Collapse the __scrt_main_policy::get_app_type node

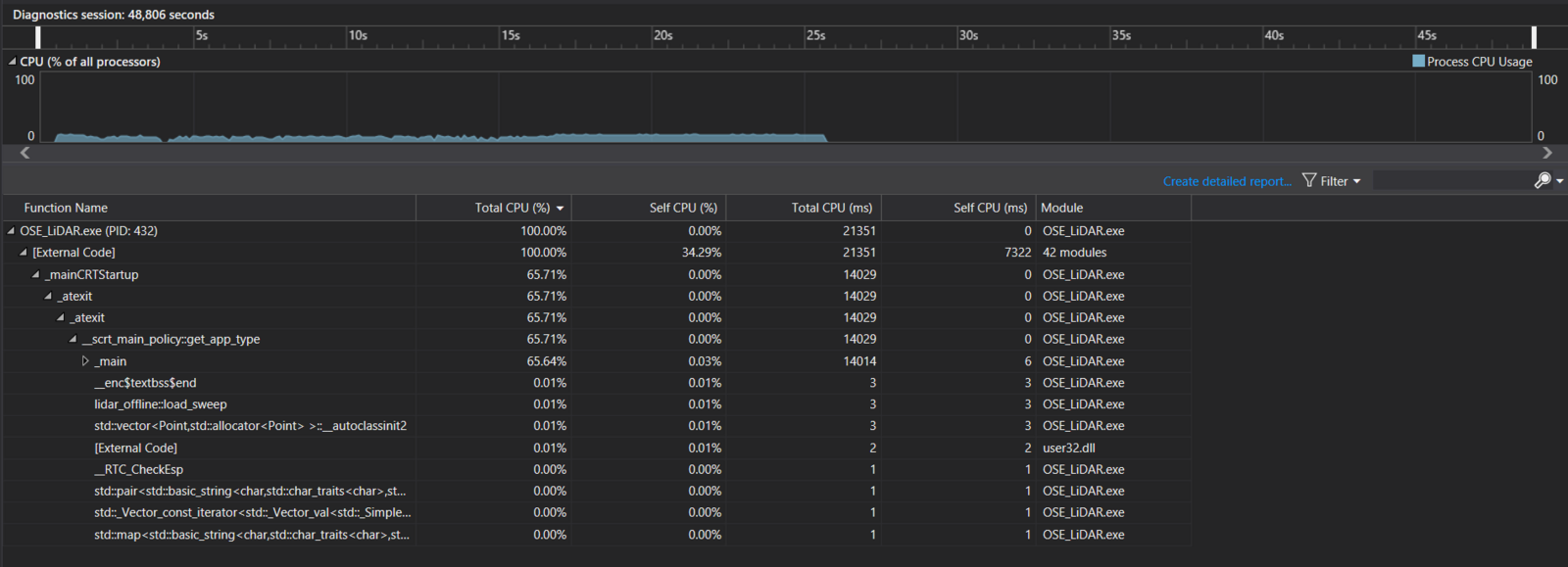pos(73,340)
